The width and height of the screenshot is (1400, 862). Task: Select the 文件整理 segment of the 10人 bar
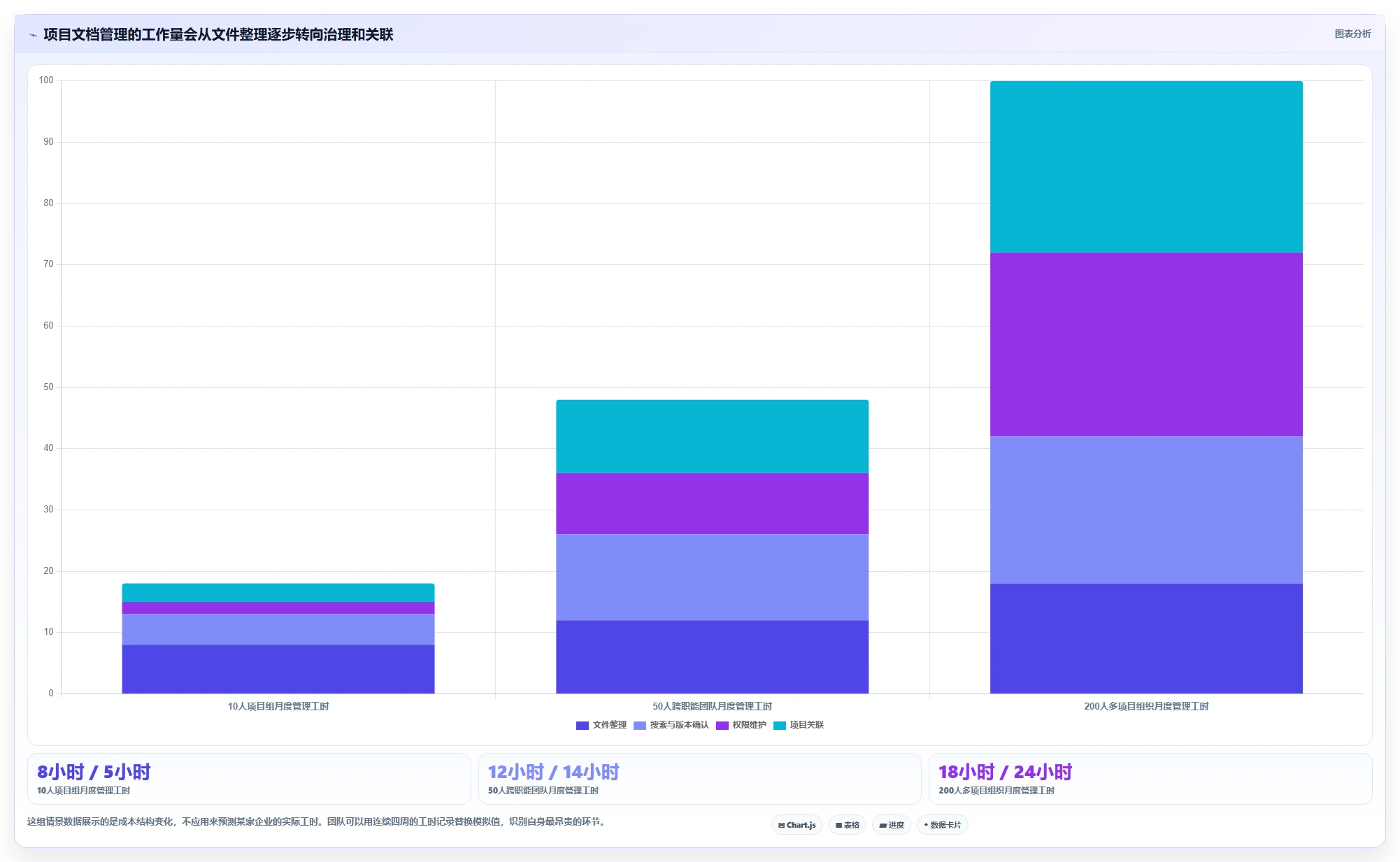point(278,669)
